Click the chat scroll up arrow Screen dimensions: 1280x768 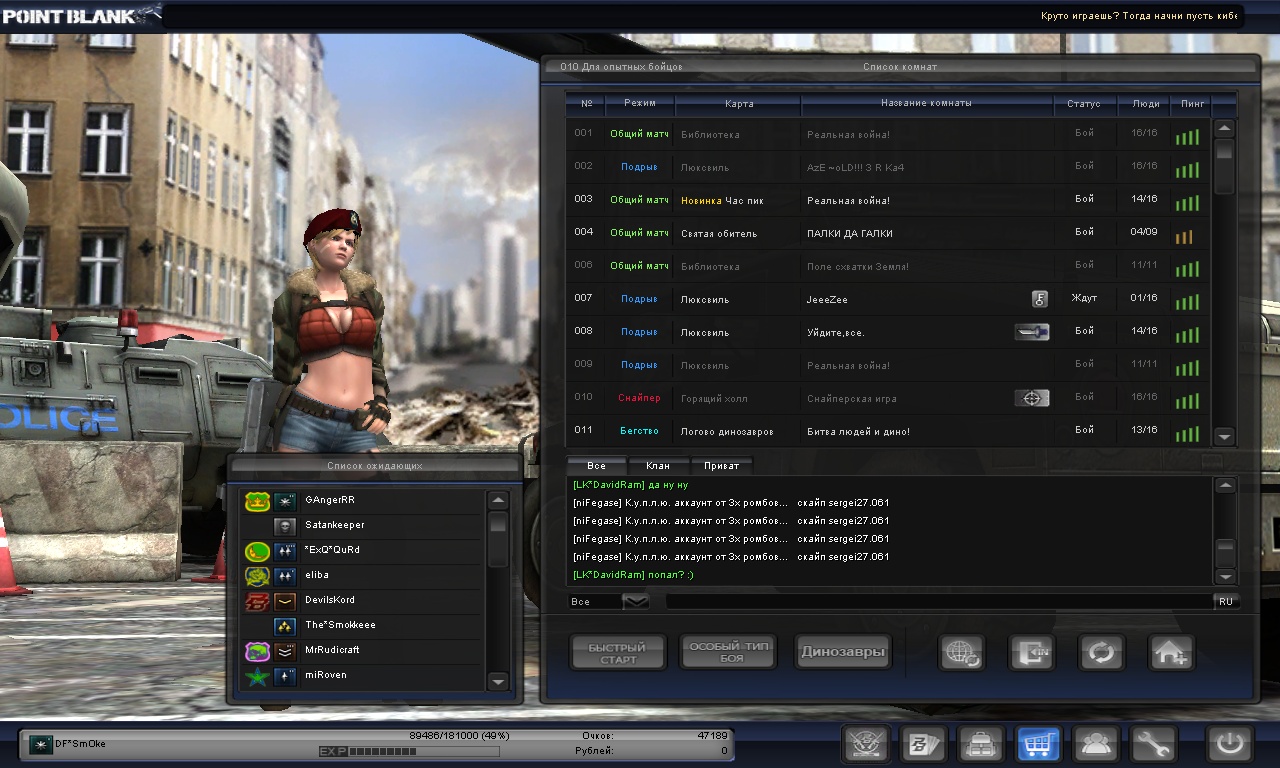[1225, 486]
